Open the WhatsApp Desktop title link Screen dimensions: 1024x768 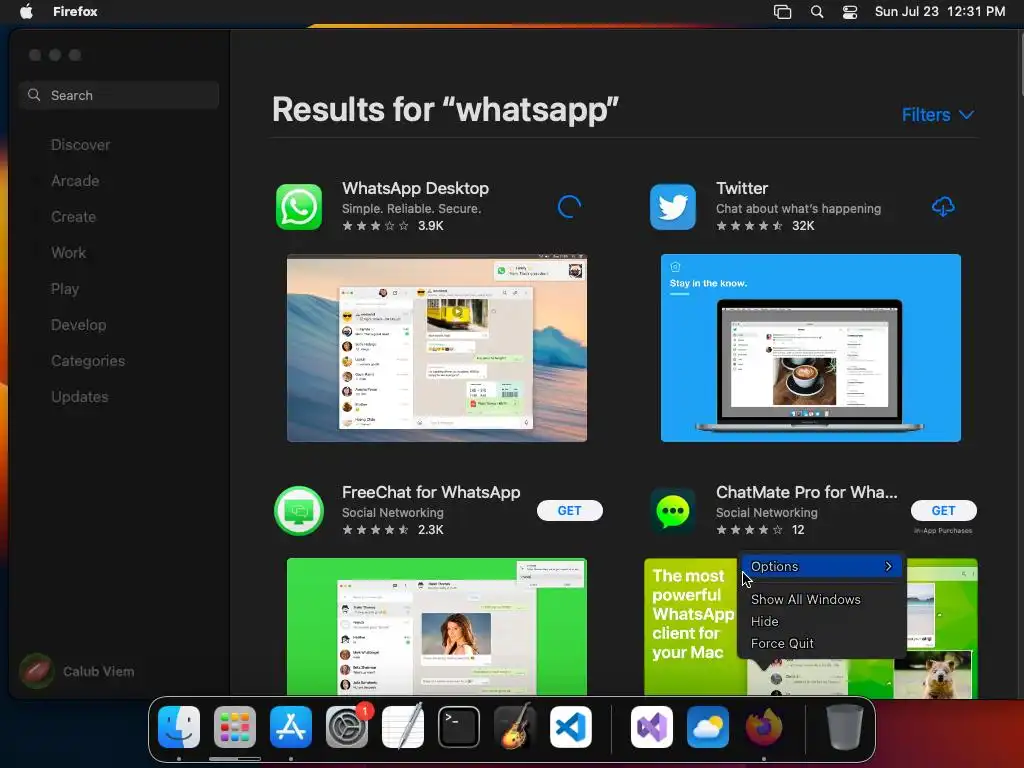point(415,188)
